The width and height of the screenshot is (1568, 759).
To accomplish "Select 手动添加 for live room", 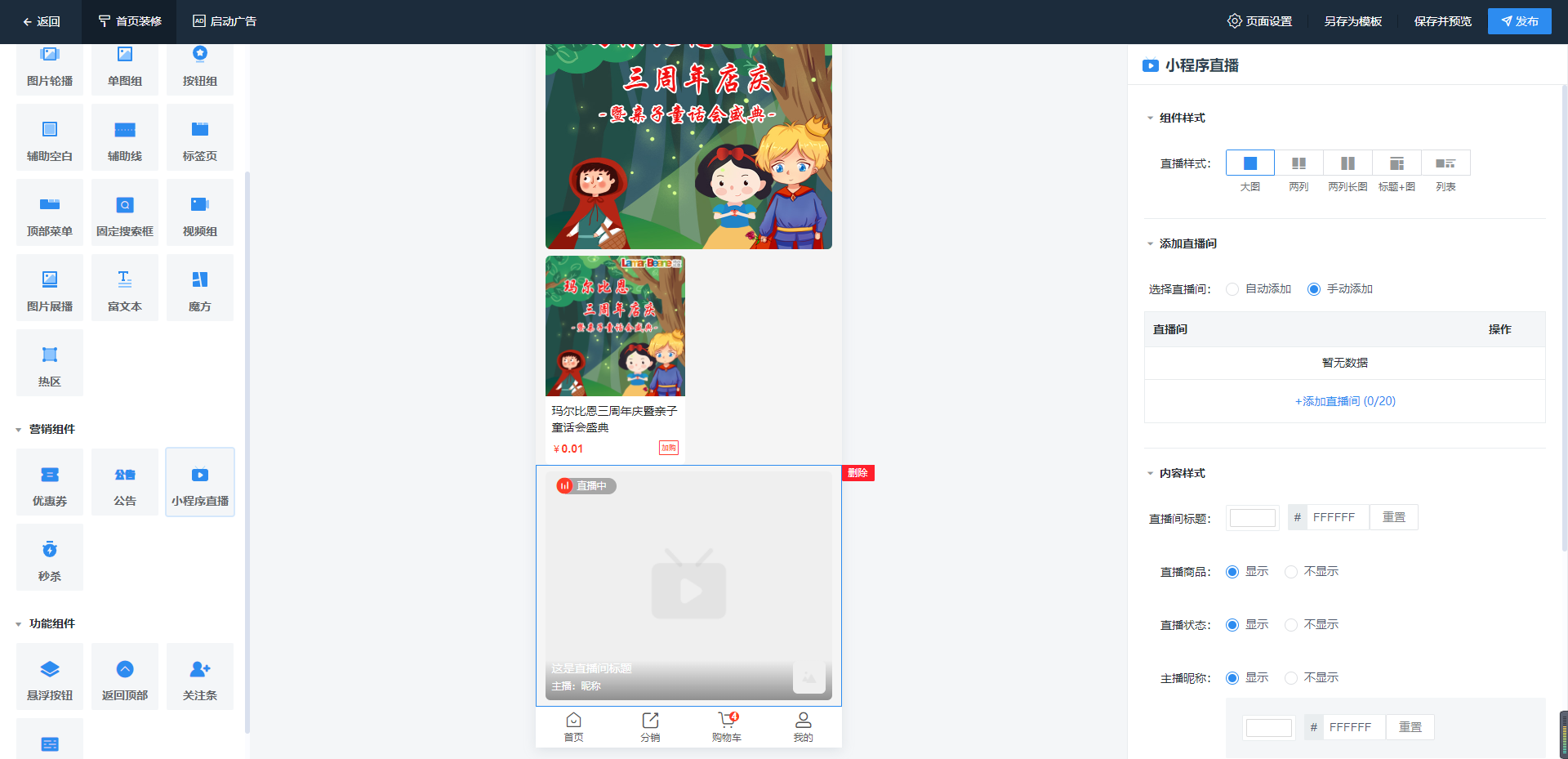I will tap(1340, 289).
